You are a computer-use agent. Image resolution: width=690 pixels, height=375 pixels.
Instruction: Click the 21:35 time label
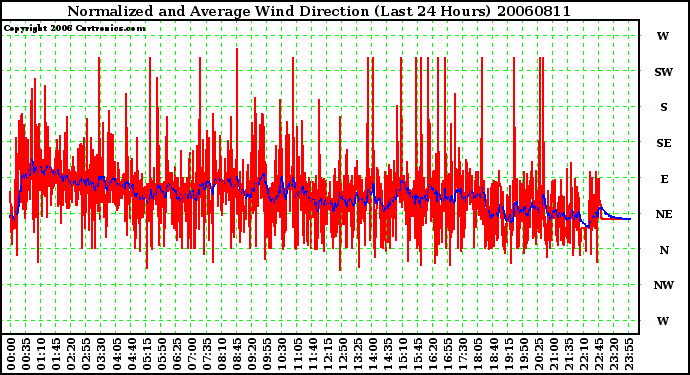pos(568,354)
